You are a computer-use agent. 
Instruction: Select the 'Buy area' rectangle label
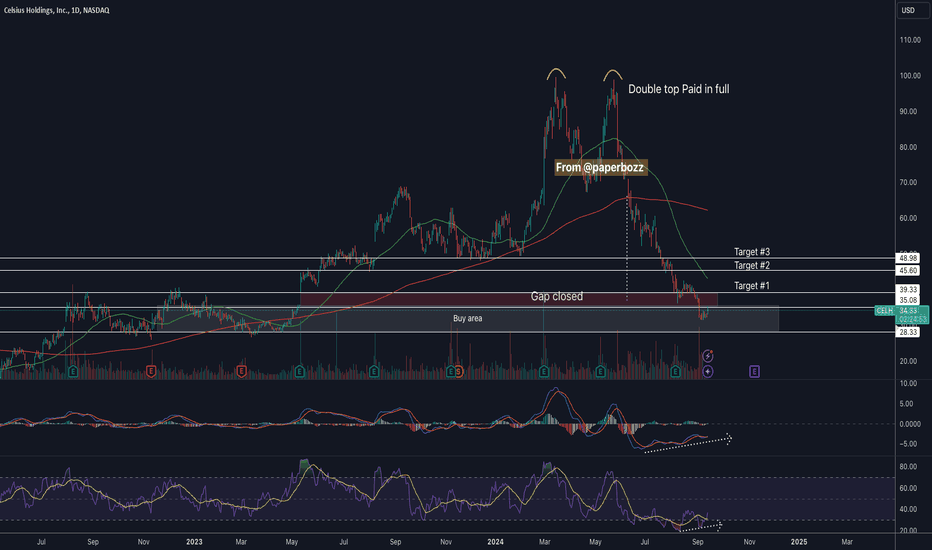(x=468, y=319)
